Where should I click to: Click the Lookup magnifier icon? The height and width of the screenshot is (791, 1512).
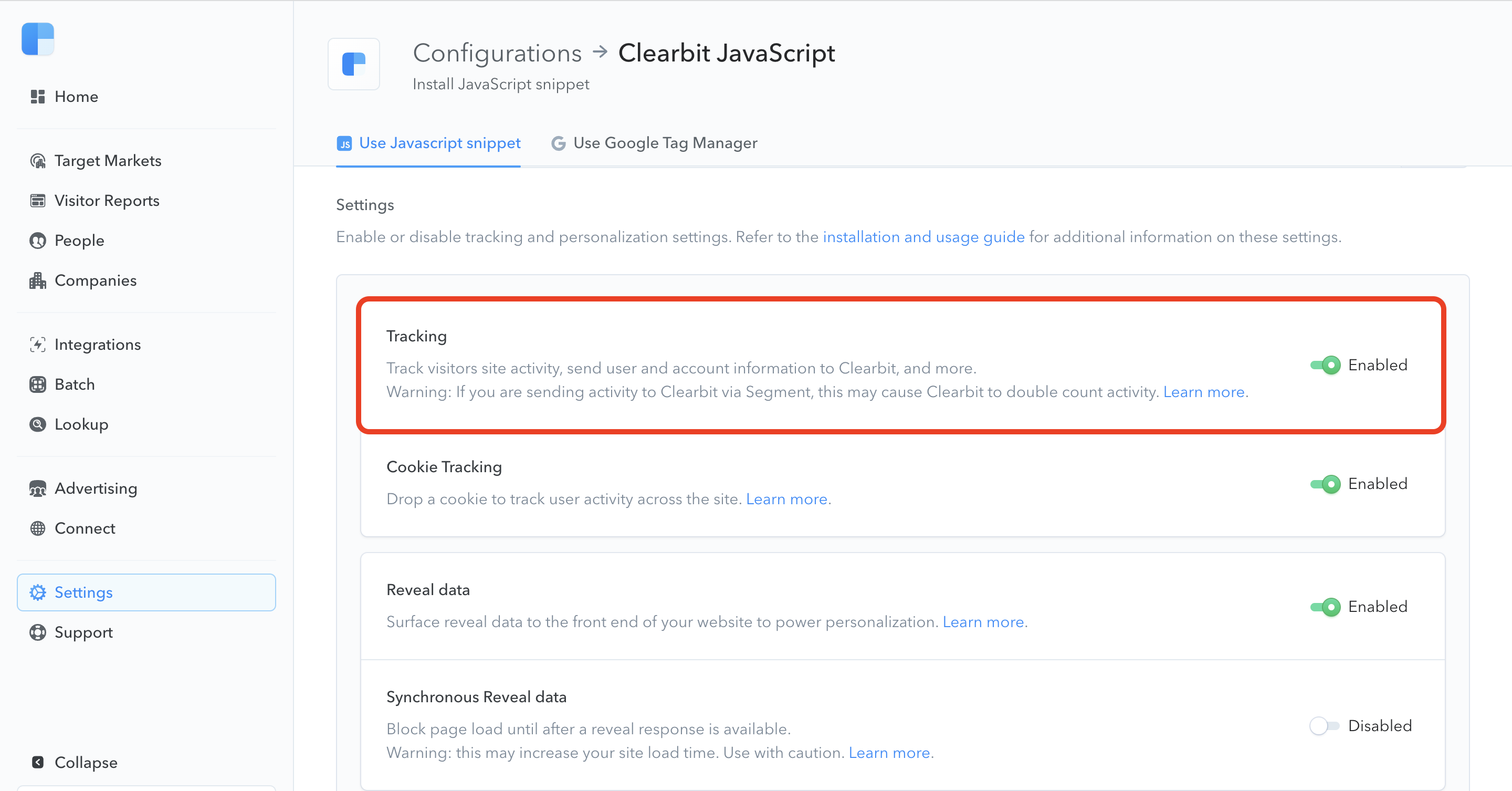click(38, 424)
